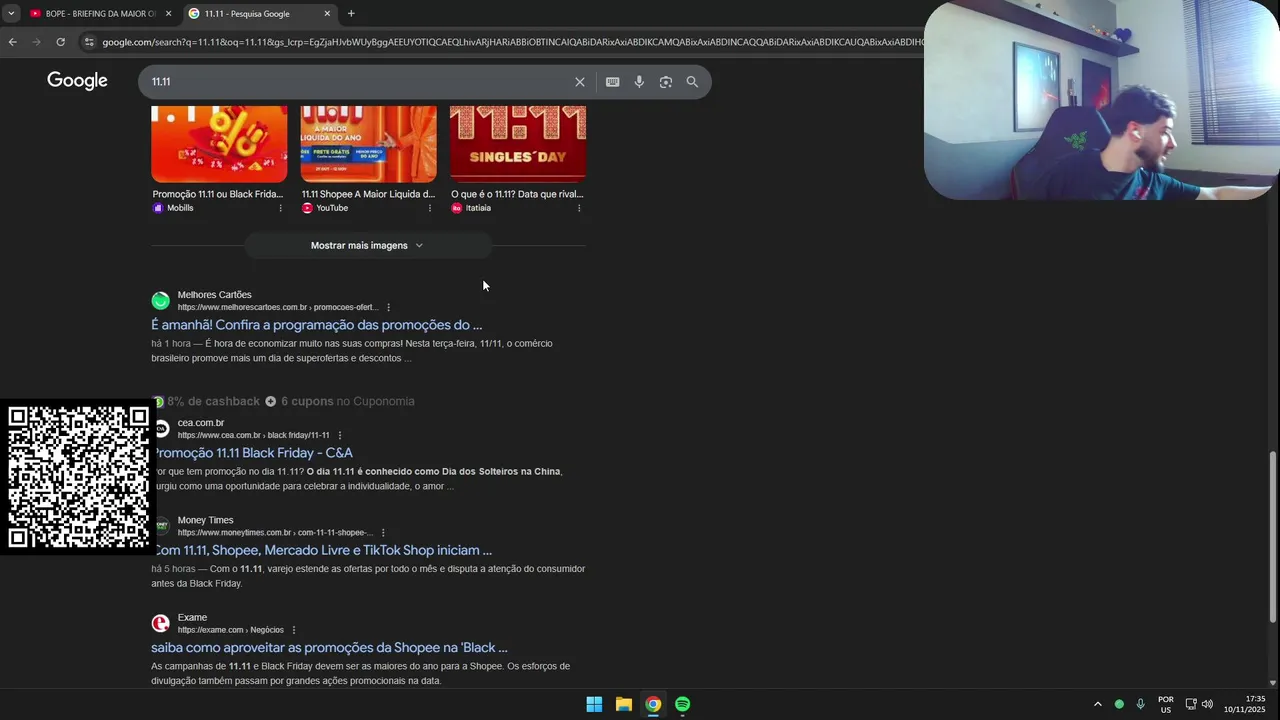Close the 11.11 Pesquisa Google tab
The height and width of the screenshot is (720, 1280).
click(x=327, y=14)
